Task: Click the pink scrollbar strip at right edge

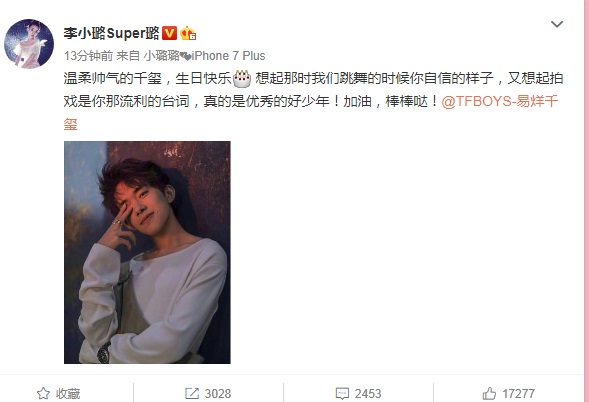Action: 586,201
